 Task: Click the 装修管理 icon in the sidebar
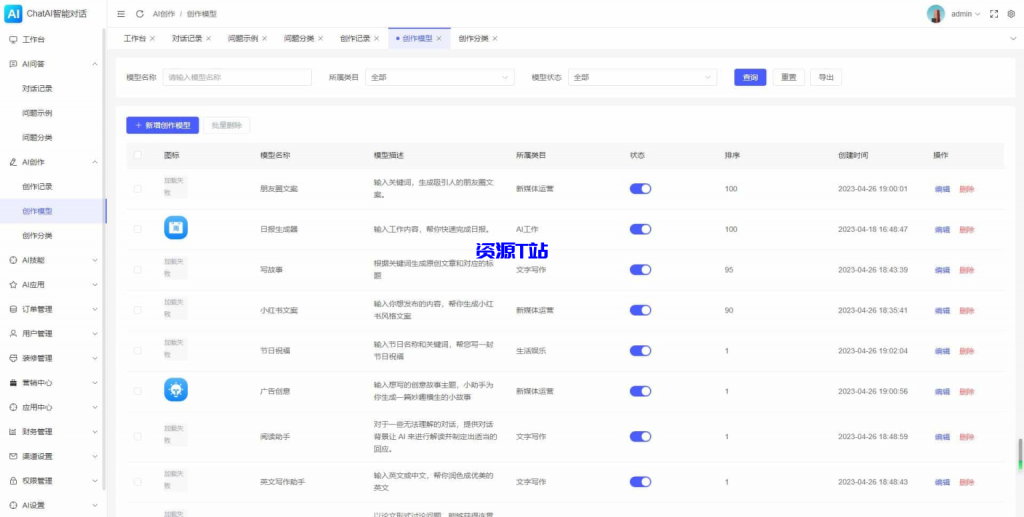13,358
